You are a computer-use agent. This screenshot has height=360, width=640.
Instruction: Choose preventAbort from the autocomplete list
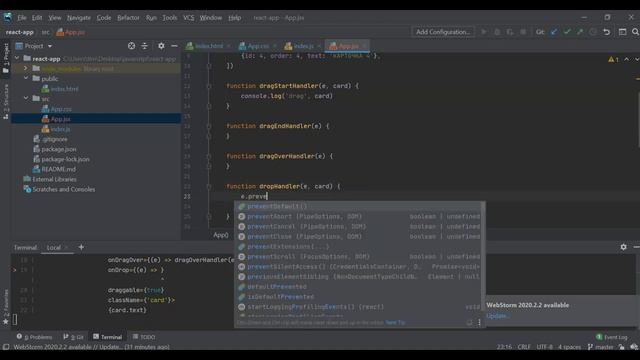[x=359, y=216]
